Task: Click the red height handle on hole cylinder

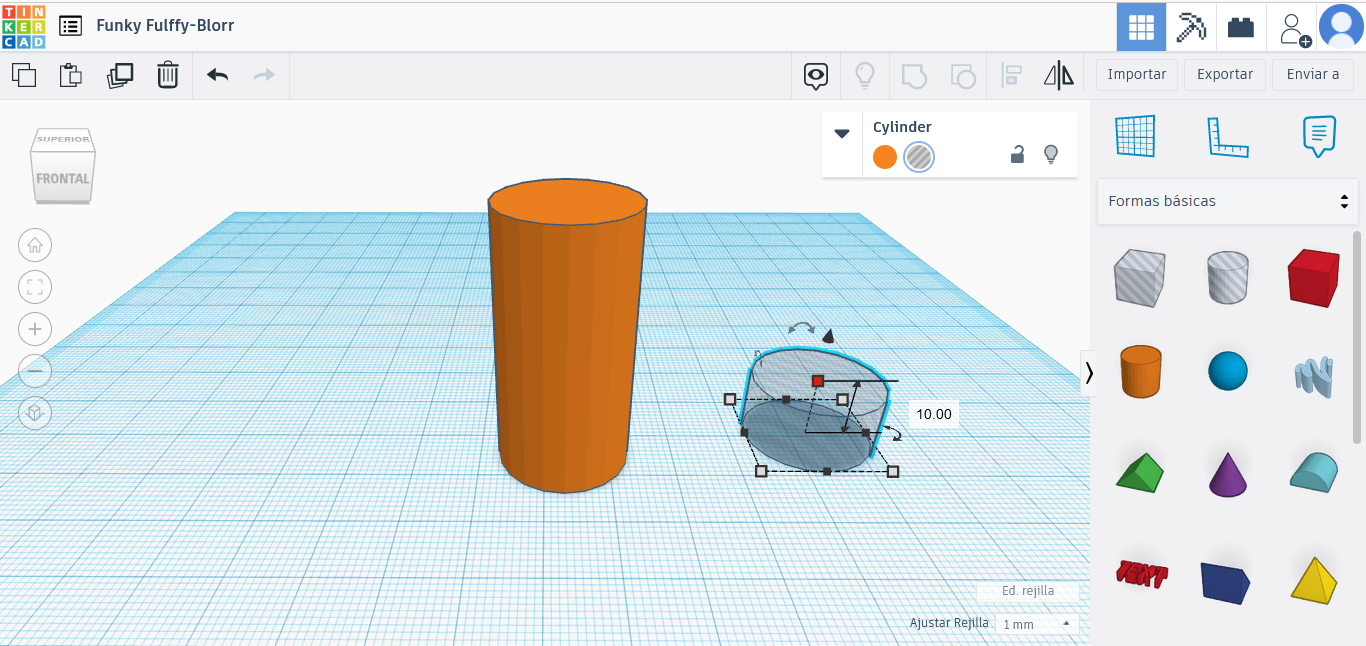Action: coord(817,381)
